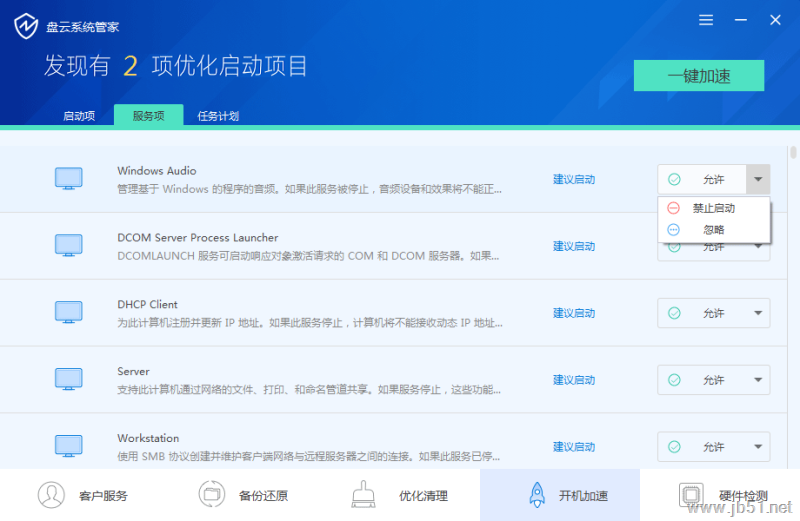Screen dimensions: 800x521
Task: Close the 盘云系统管家 window
Action: [775, 20]
